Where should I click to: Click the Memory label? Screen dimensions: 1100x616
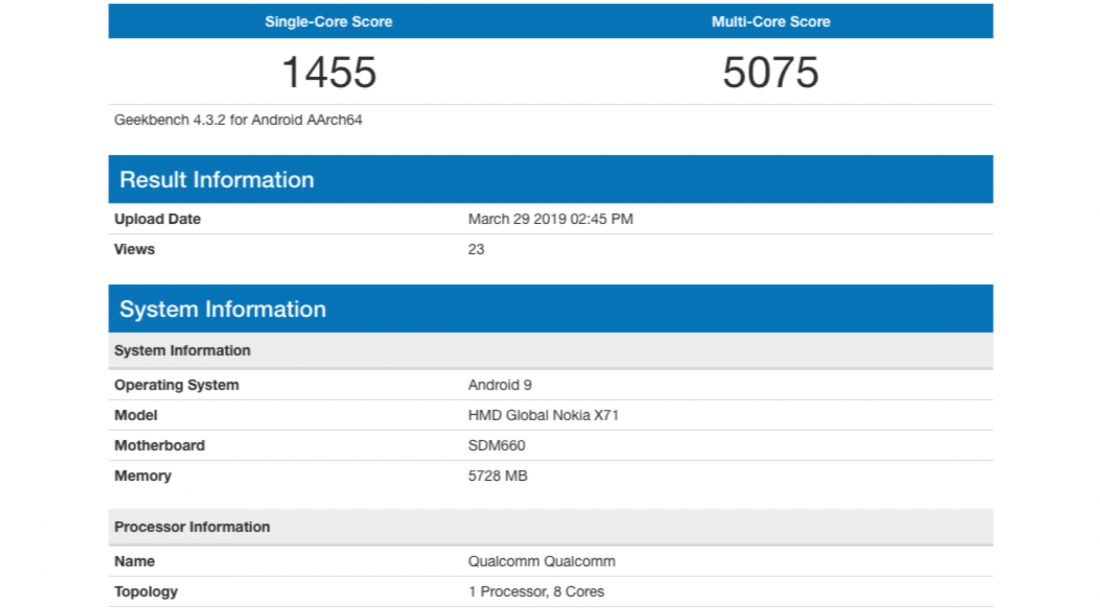point(142,476)
